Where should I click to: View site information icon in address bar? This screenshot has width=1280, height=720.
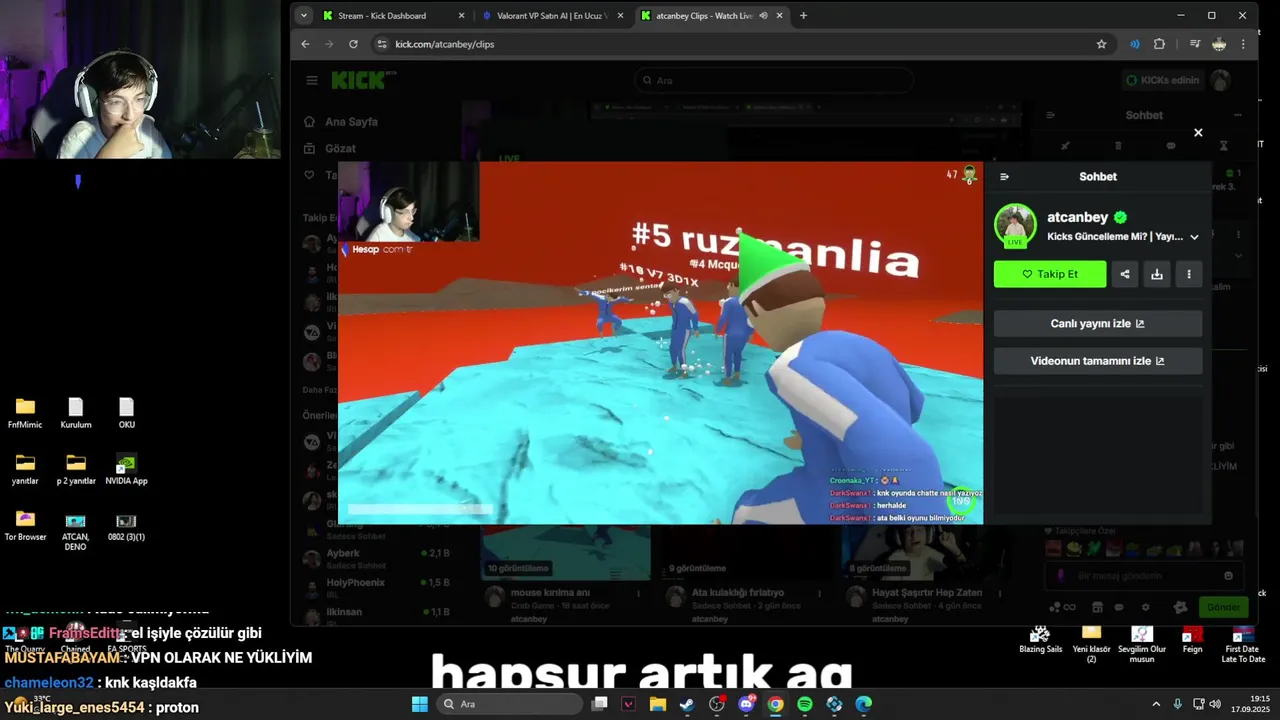click(x=381, y=44)
